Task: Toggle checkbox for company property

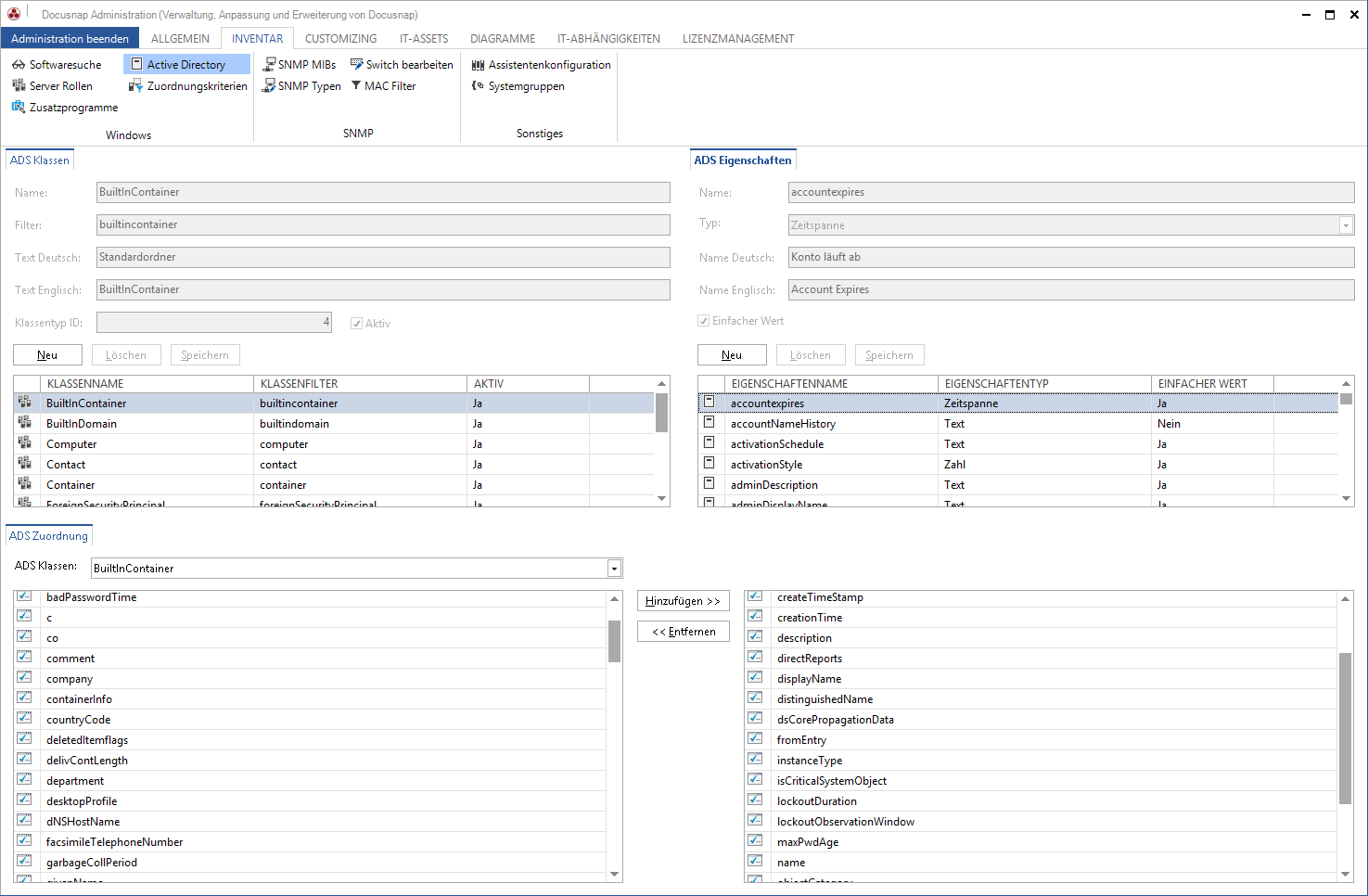Action: point(24,677)
